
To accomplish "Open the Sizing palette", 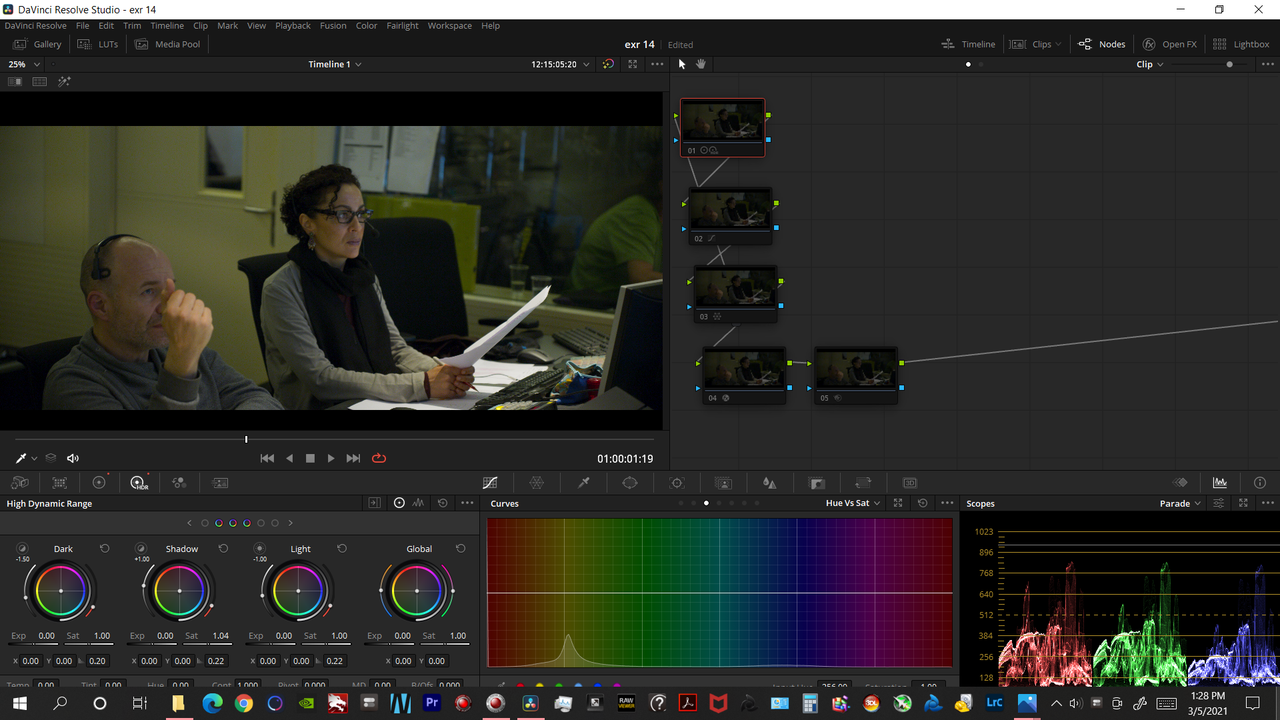I will (x=863, y=483).
